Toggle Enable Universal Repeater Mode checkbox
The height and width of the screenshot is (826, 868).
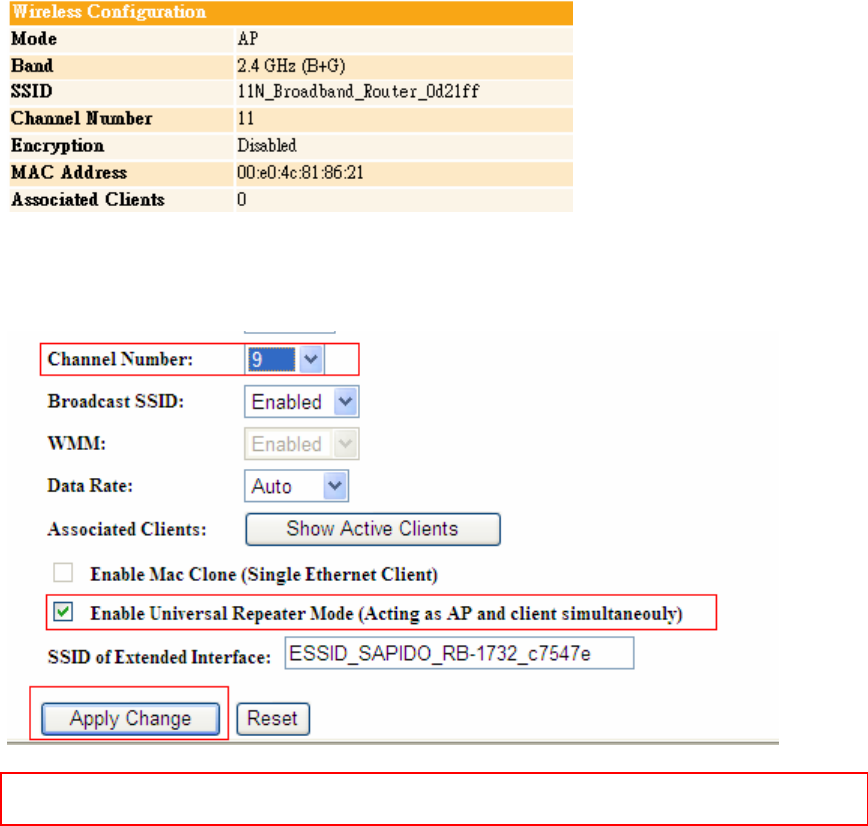[x=63, y=612]
